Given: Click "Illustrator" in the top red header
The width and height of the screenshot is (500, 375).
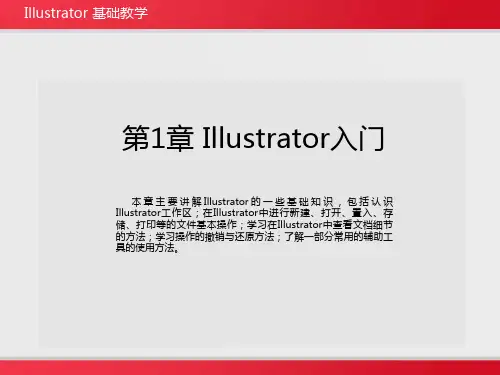Looking at the screenshot, I should 56,13.
